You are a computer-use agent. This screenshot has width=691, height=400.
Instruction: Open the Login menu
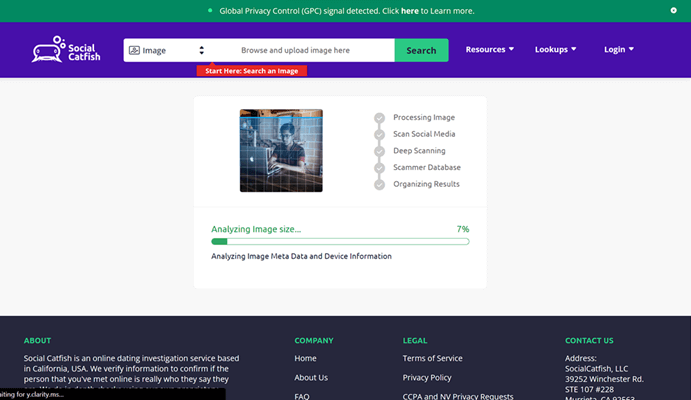(x=618, y=49)
